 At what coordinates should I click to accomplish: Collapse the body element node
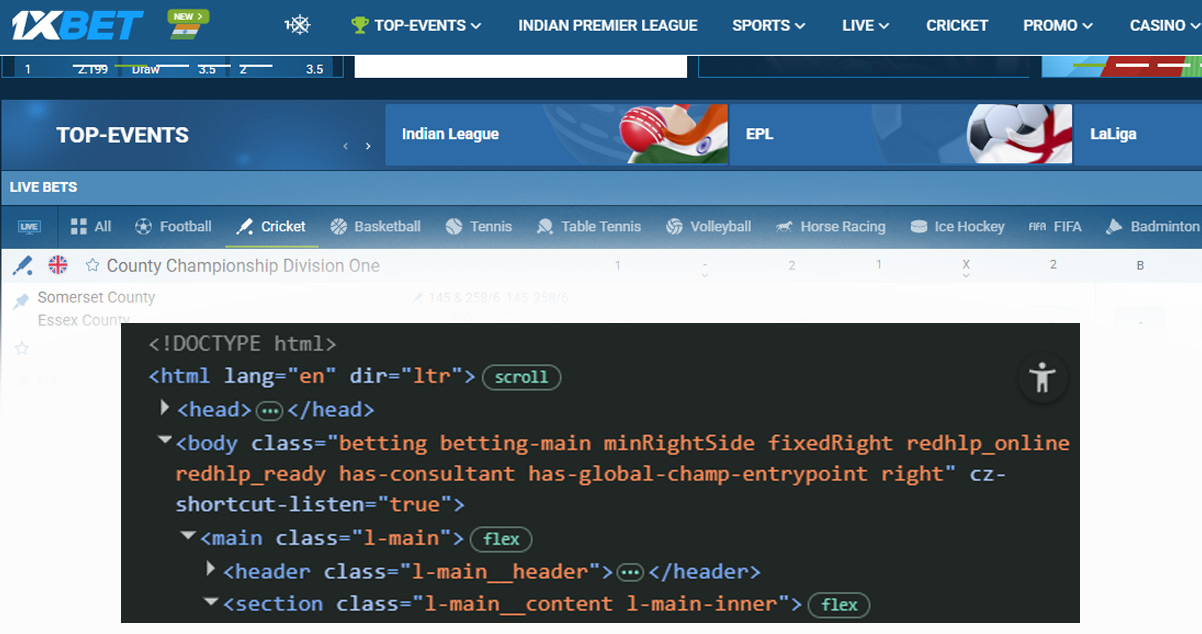click(165, 441)
